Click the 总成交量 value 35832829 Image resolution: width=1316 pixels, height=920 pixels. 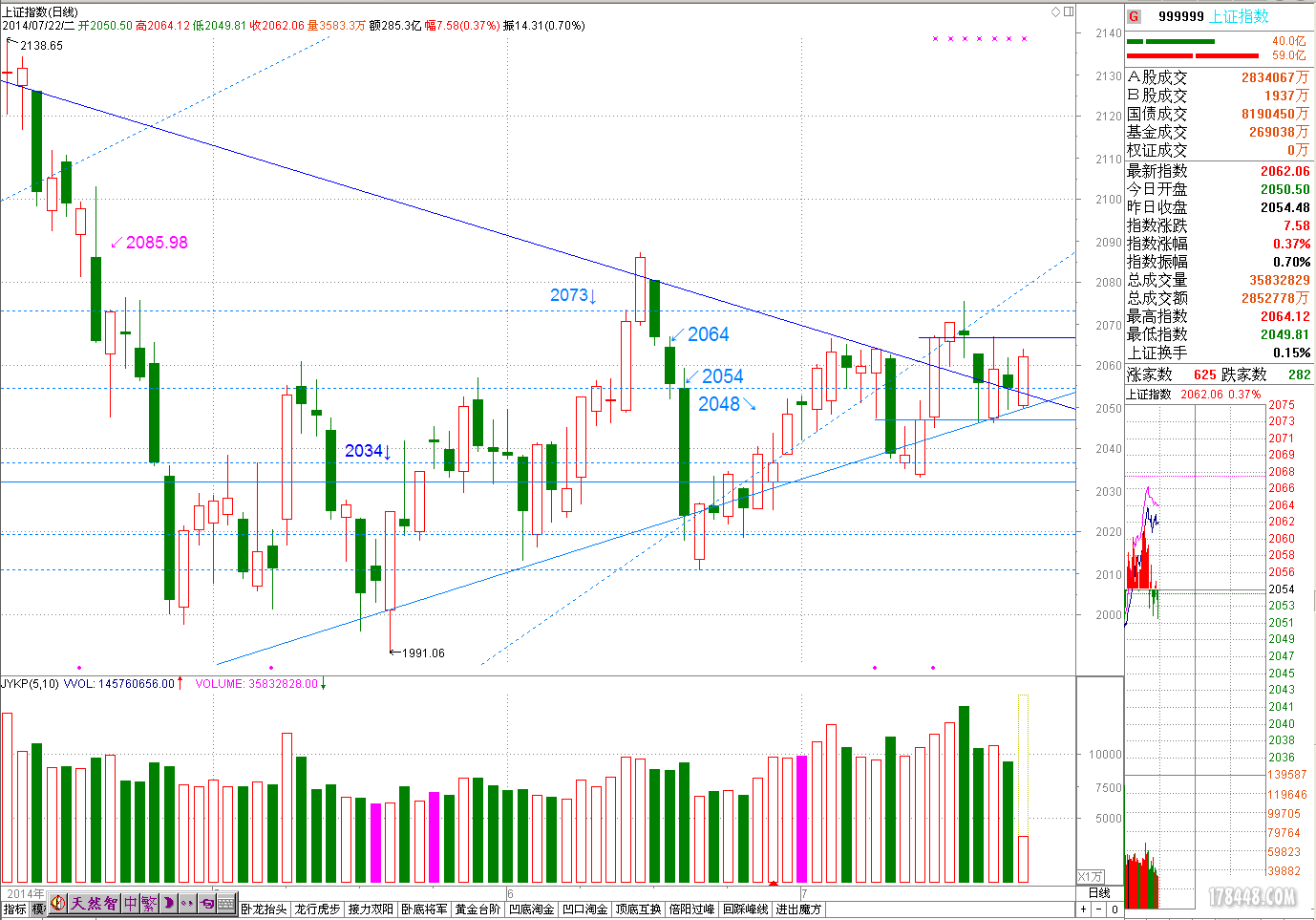point(1280,280)
